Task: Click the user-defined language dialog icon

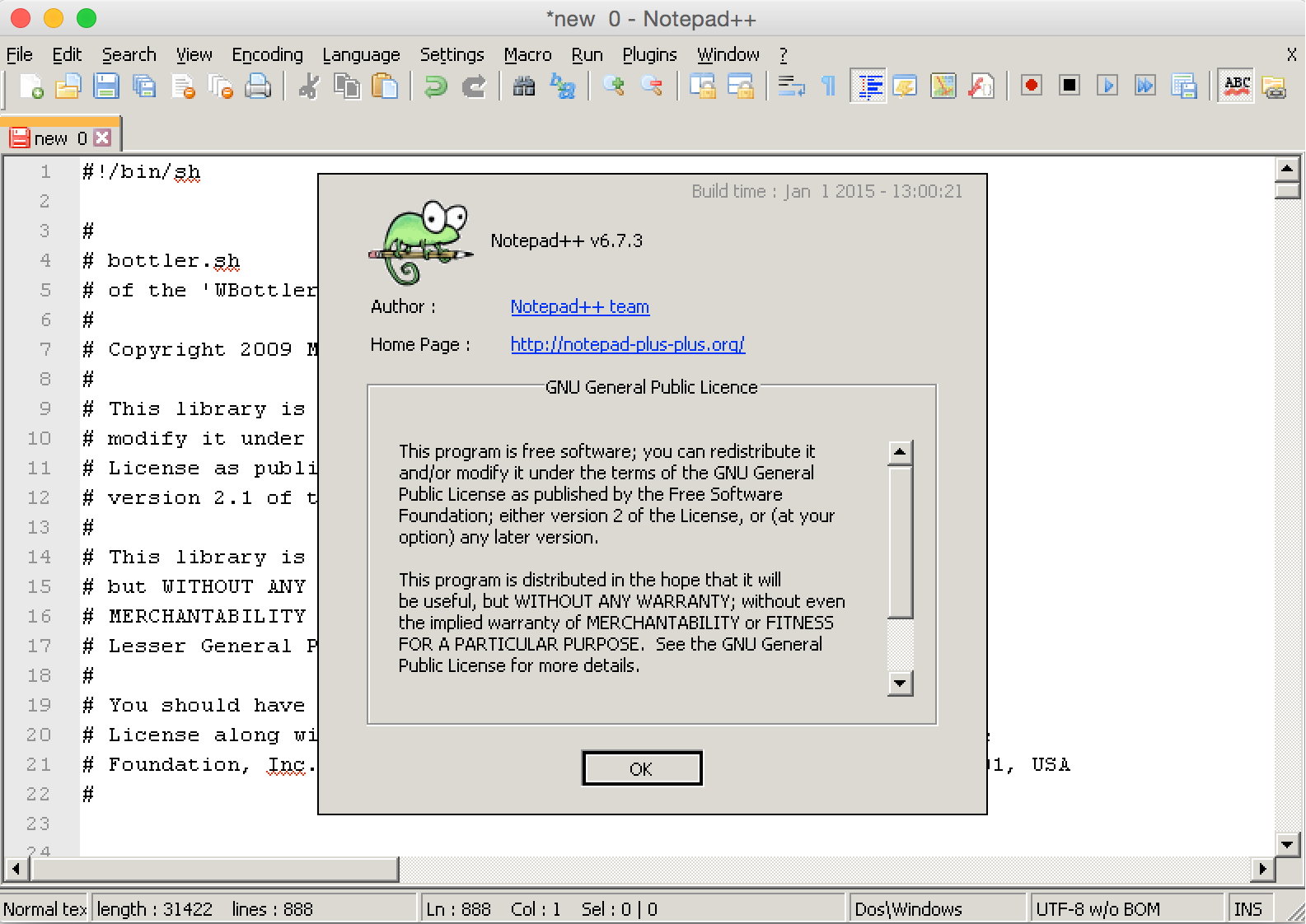Action: [x=906, y=86]
